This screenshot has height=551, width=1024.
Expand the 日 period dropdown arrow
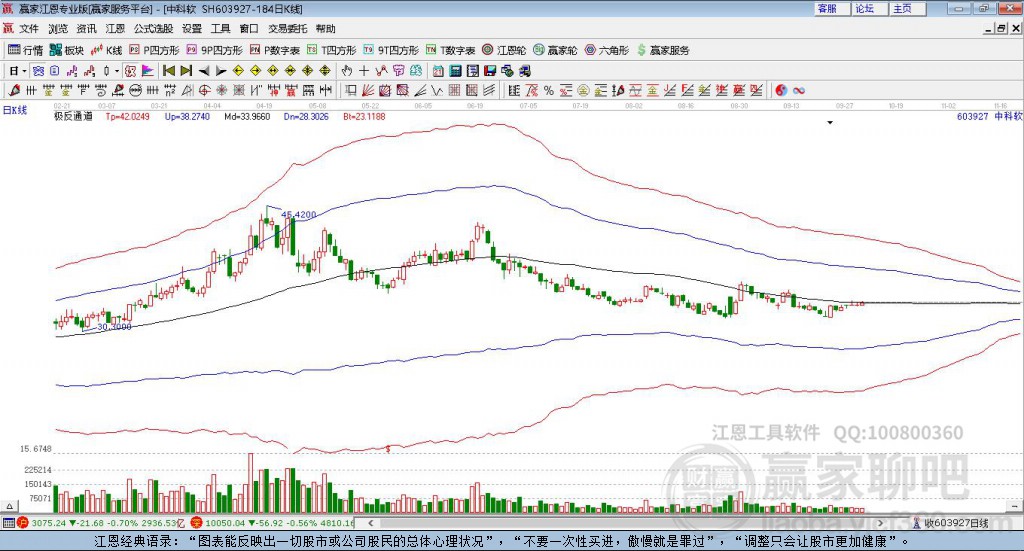(x=24, y=71)
